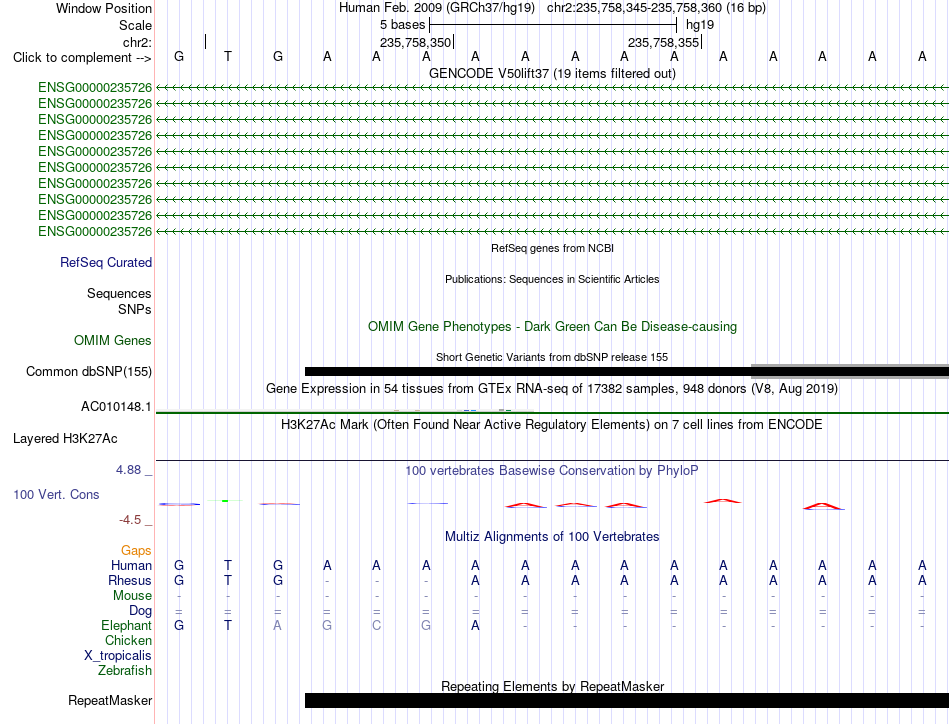950x724 pixels.
Task: Select the Zebrafish species label
Action: (125, 671)
